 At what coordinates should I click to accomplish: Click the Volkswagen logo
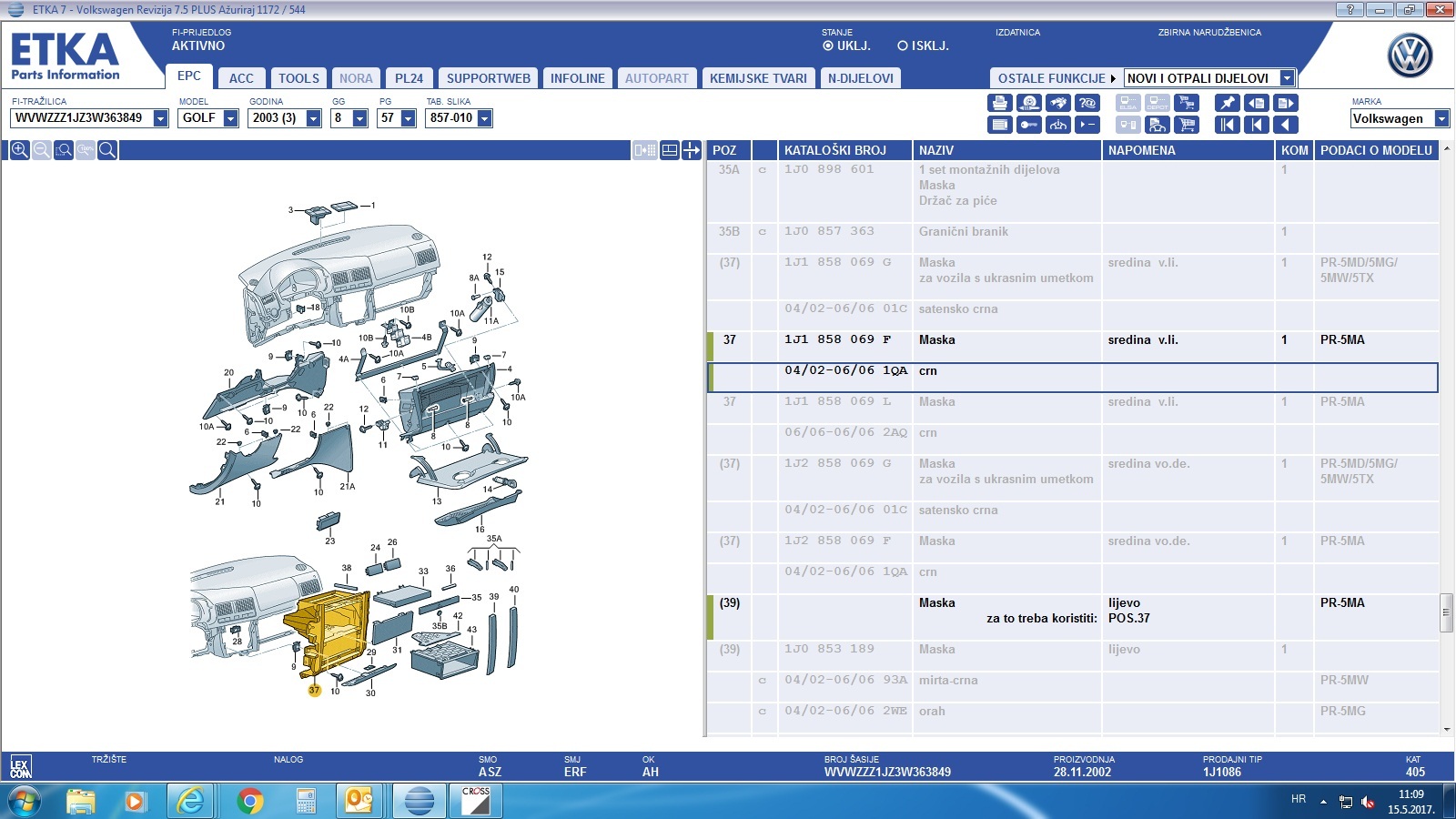1410,56
